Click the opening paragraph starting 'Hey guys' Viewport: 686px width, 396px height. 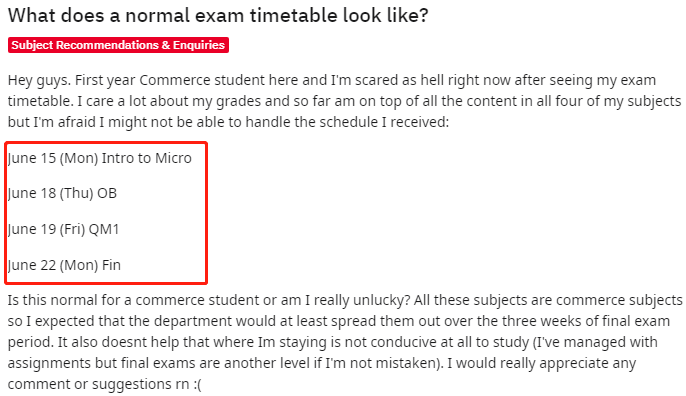(345, 101)
